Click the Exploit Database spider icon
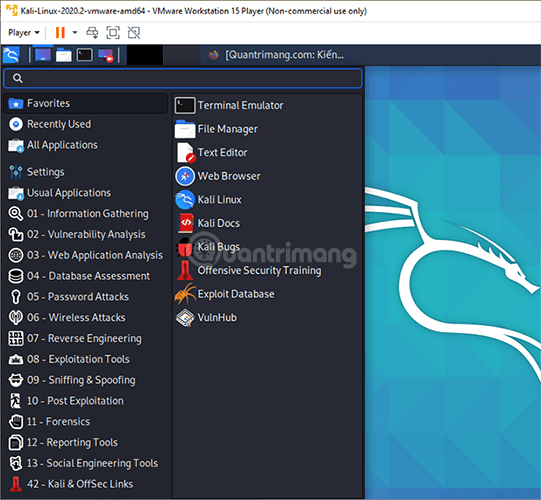The image size is (541, 500). (185, 294)
